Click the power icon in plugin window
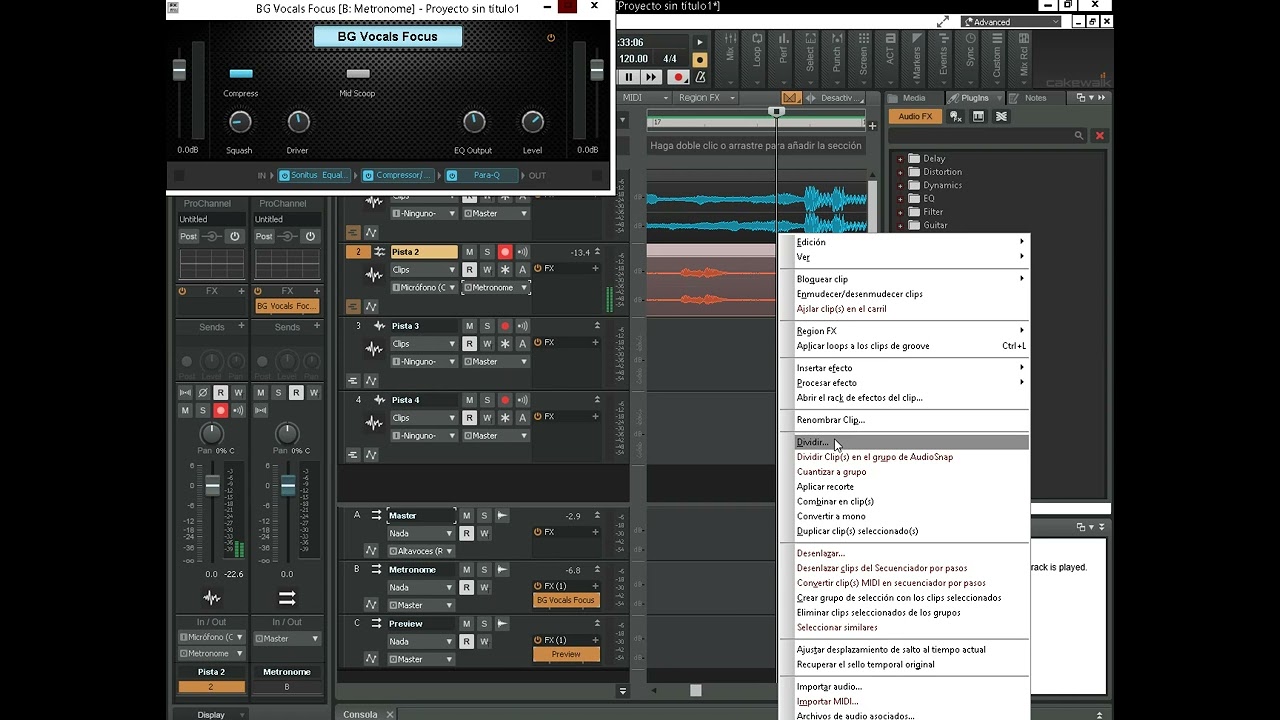This screenshot has width=1280, height=720. tap(550, 38)
